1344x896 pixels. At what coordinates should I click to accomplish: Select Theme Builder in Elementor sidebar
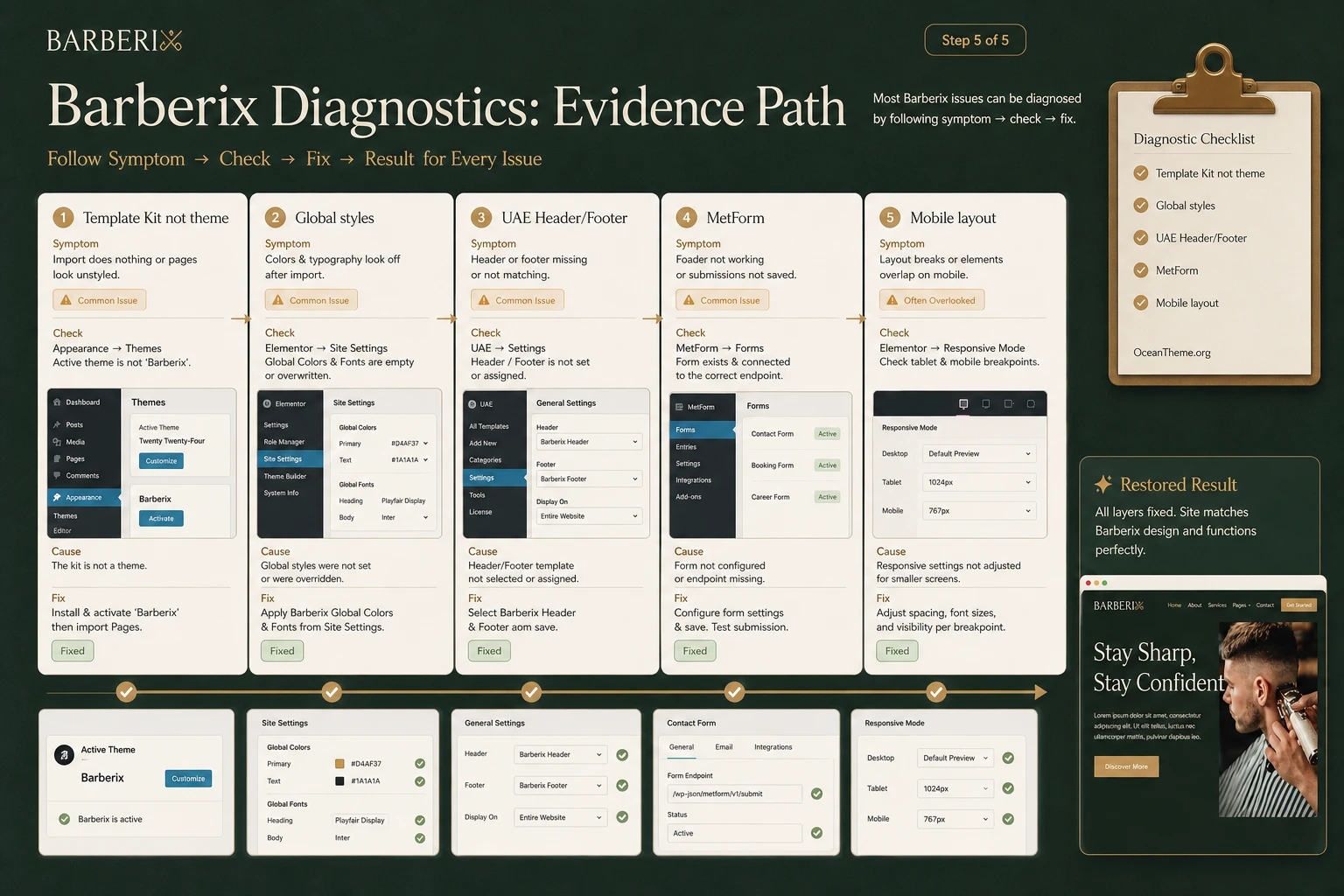point(285,476)
